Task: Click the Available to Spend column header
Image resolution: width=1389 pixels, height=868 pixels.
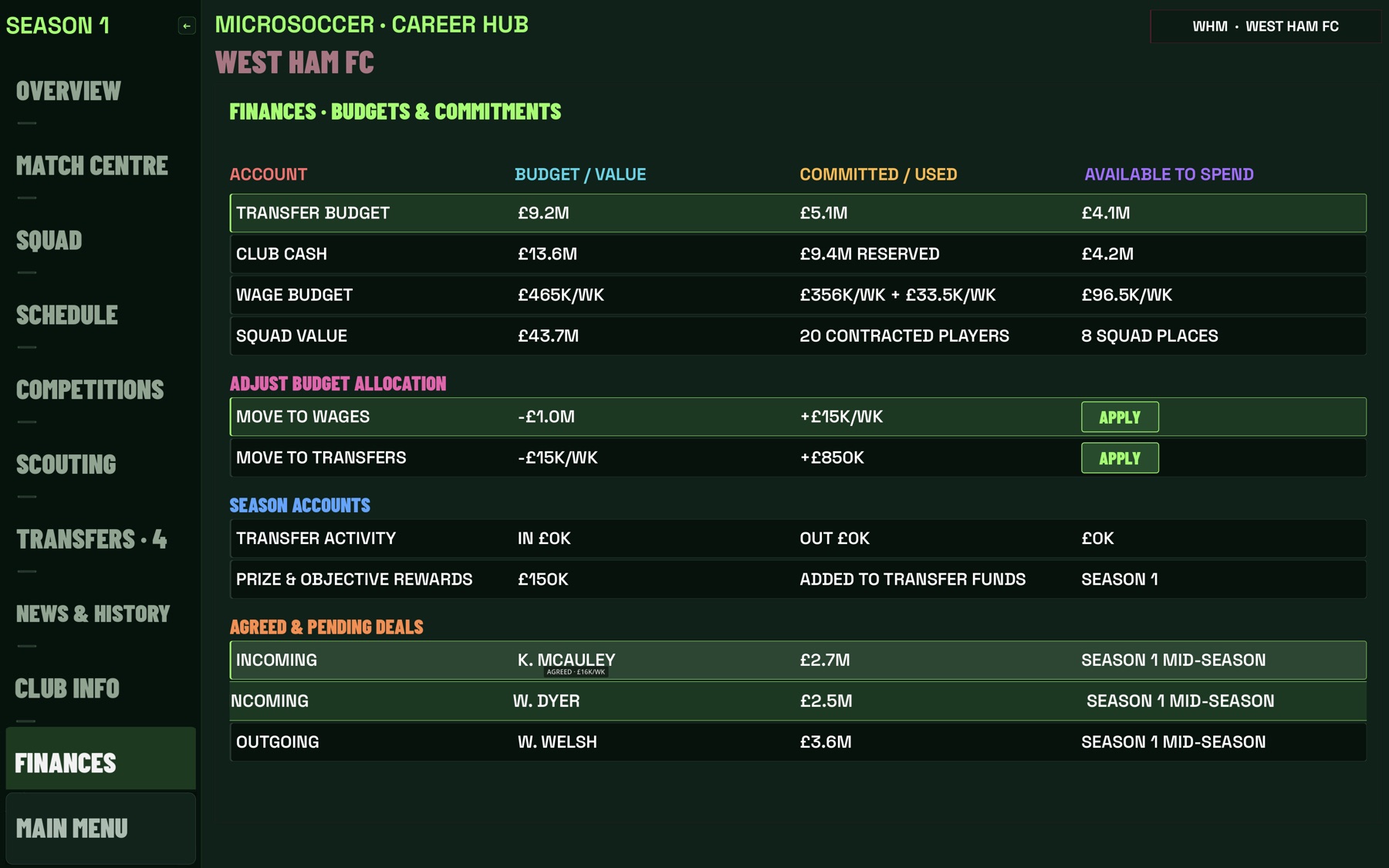Action: coord(1169,174)
